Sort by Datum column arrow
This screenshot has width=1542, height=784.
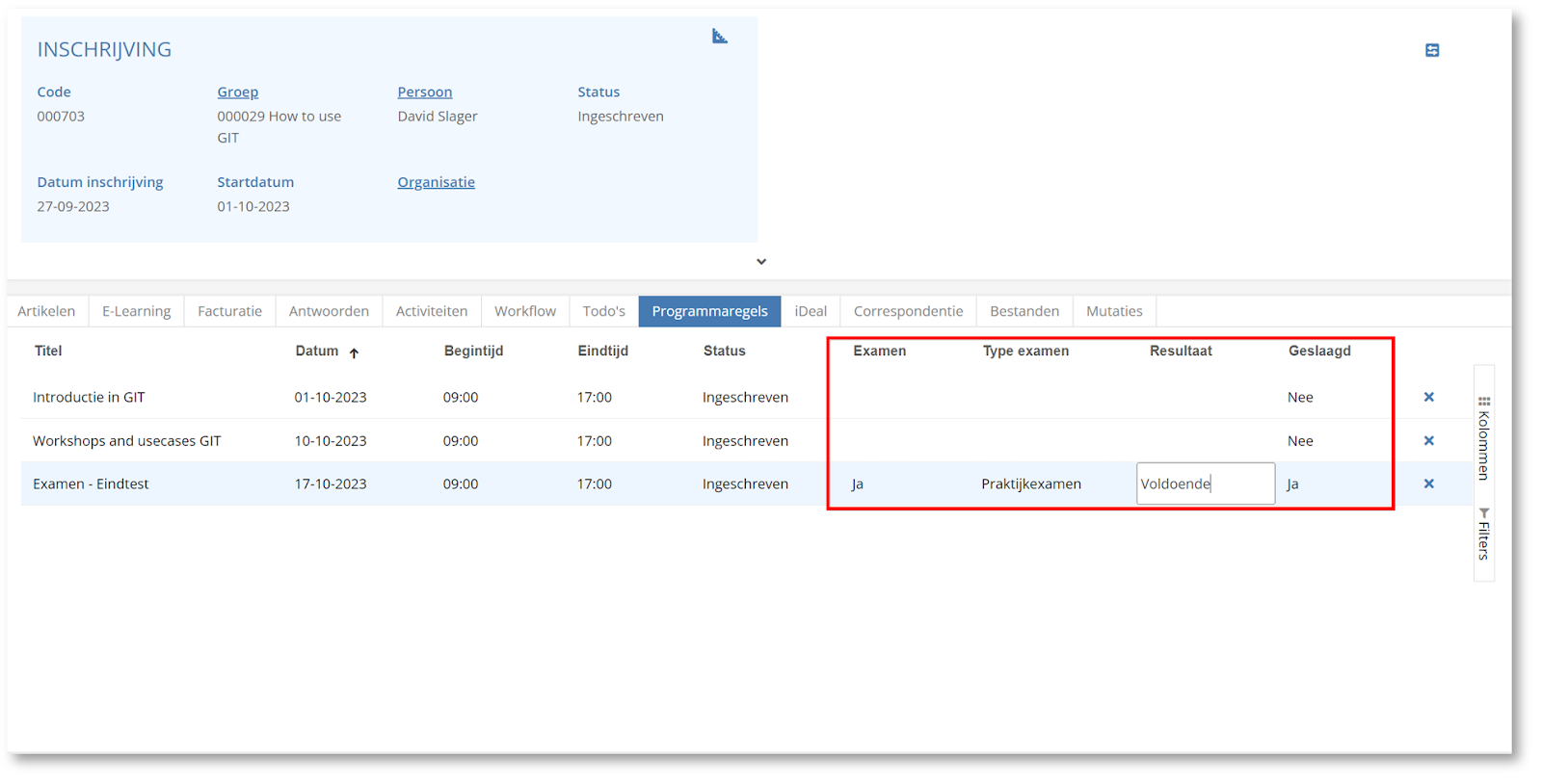pyautogui.click(x=354, y=353)
